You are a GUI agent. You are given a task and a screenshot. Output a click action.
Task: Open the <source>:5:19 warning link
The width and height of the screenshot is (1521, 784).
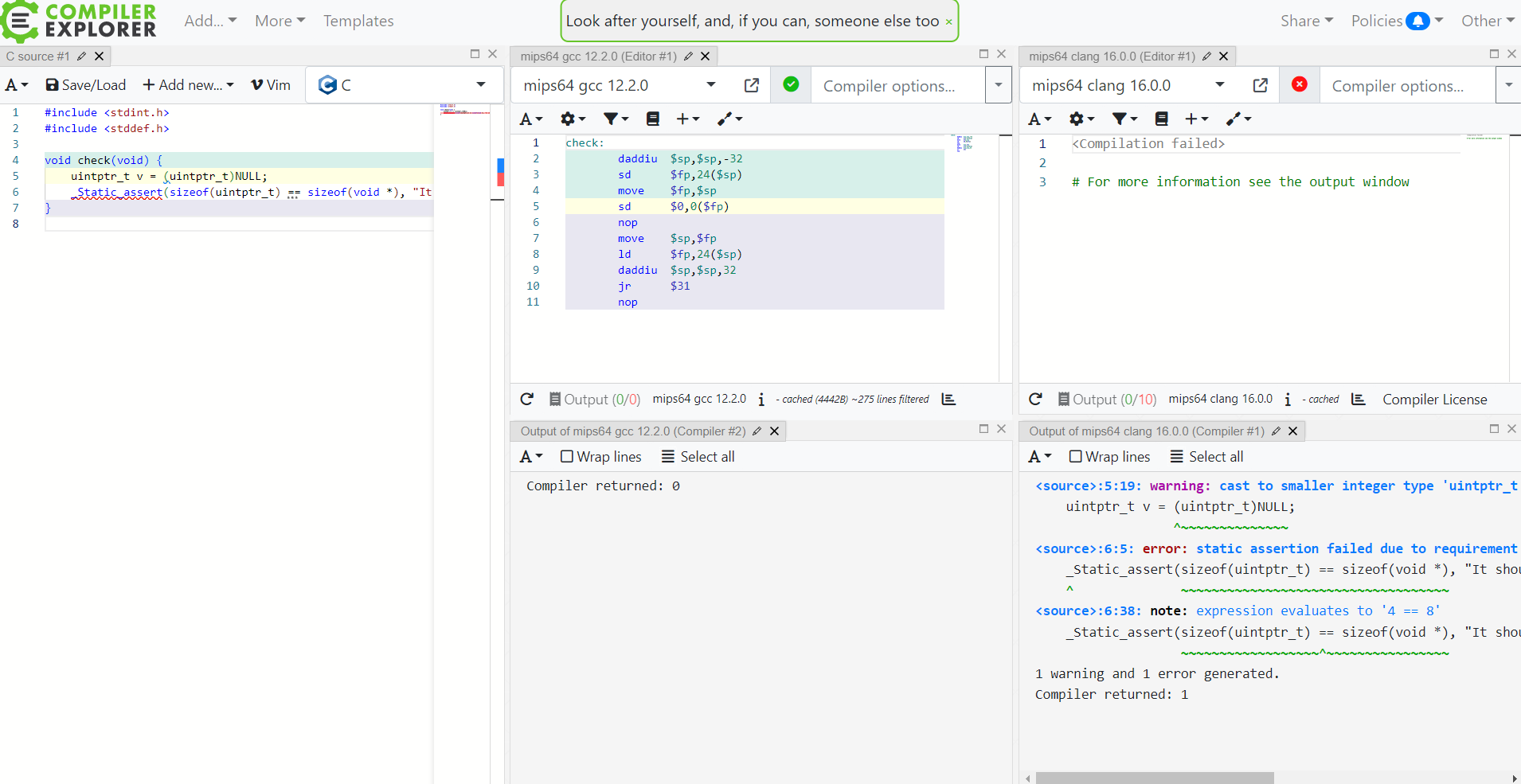[x=1088, y=486]
